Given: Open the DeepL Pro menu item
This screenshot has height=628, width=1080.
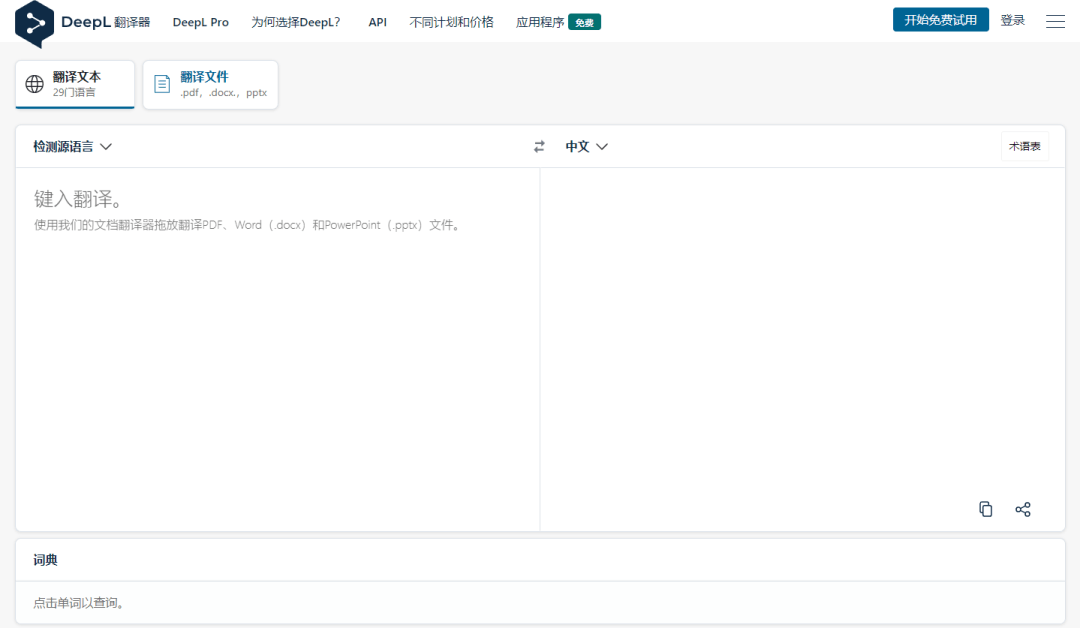Looking at the screenshot, I should 200,22.
